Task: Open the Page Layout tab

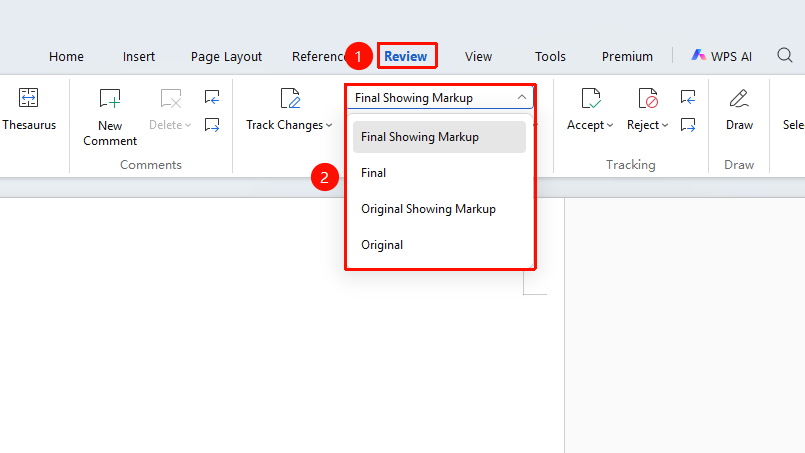Action: click(226, 56)
